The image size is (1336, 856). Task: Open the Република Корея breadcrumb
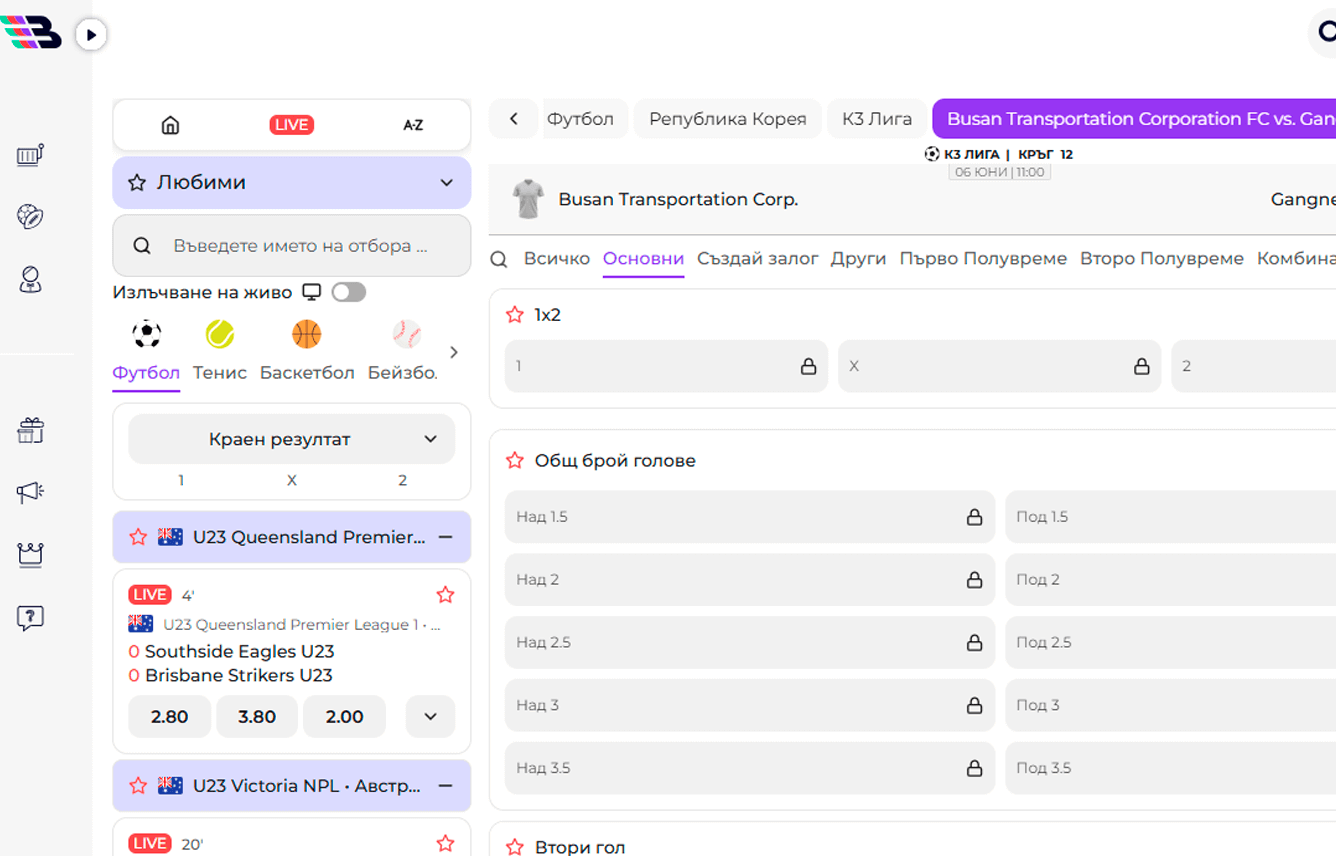[728, 119]
